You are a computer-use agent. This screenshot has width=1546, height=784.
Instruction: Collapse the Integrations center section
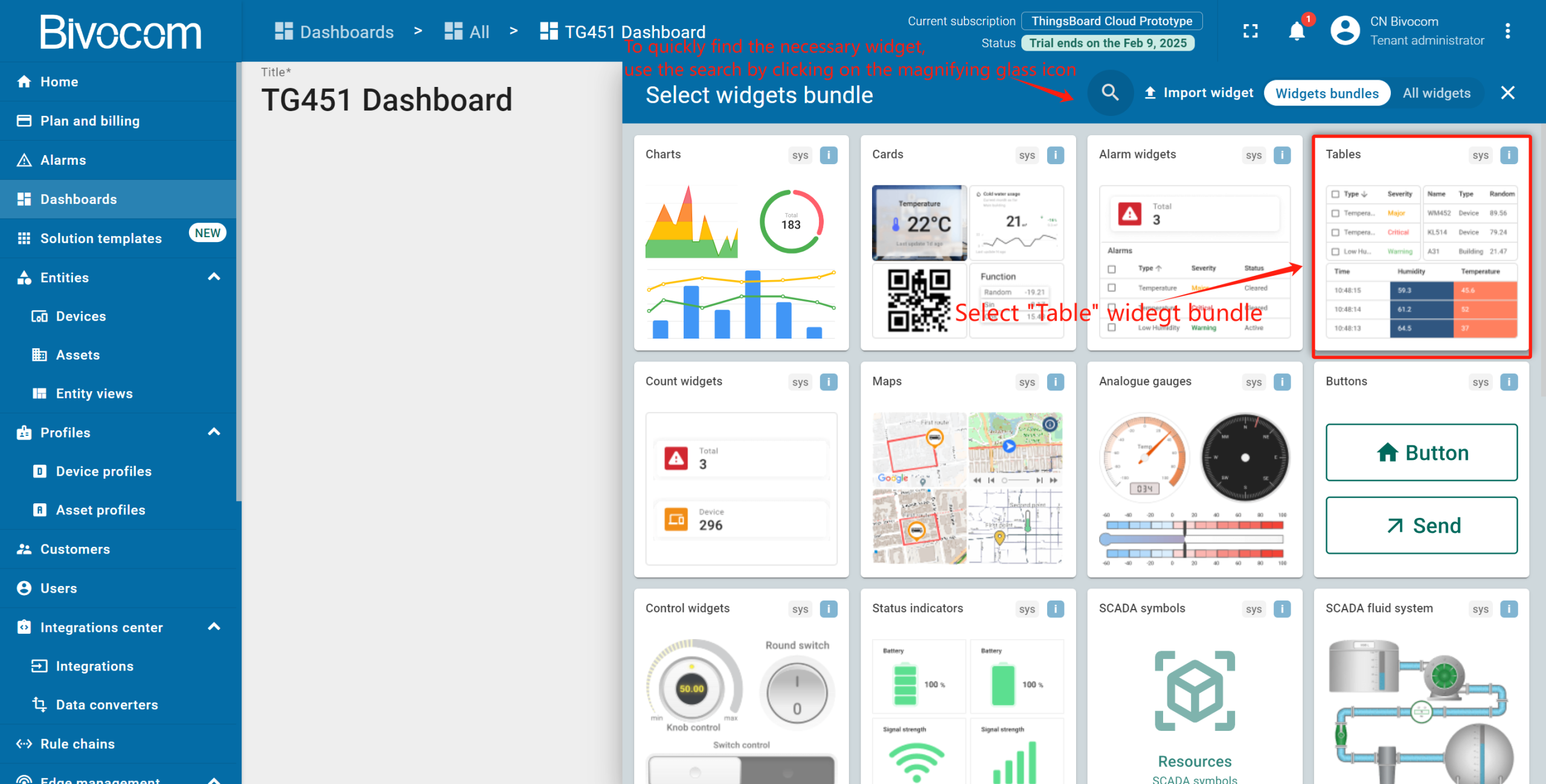[x=214, y=627]
